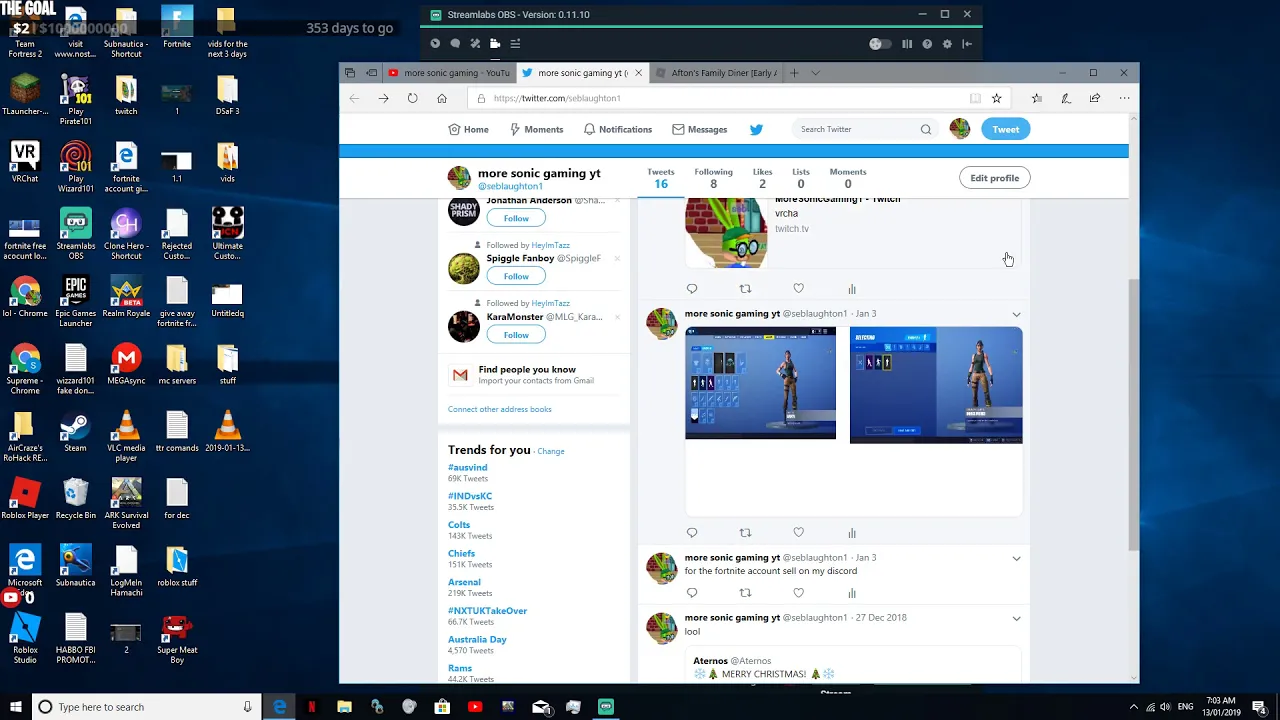View analytics of 'fortnite account sell' tweet
Viewport: 1280px width, 720px height.
[x=852, y=593]
